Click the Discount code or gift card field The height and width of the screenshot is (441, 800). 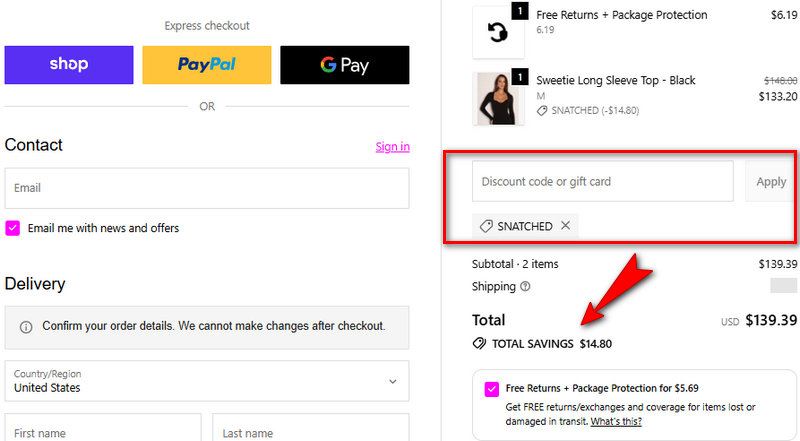[602, 182]
